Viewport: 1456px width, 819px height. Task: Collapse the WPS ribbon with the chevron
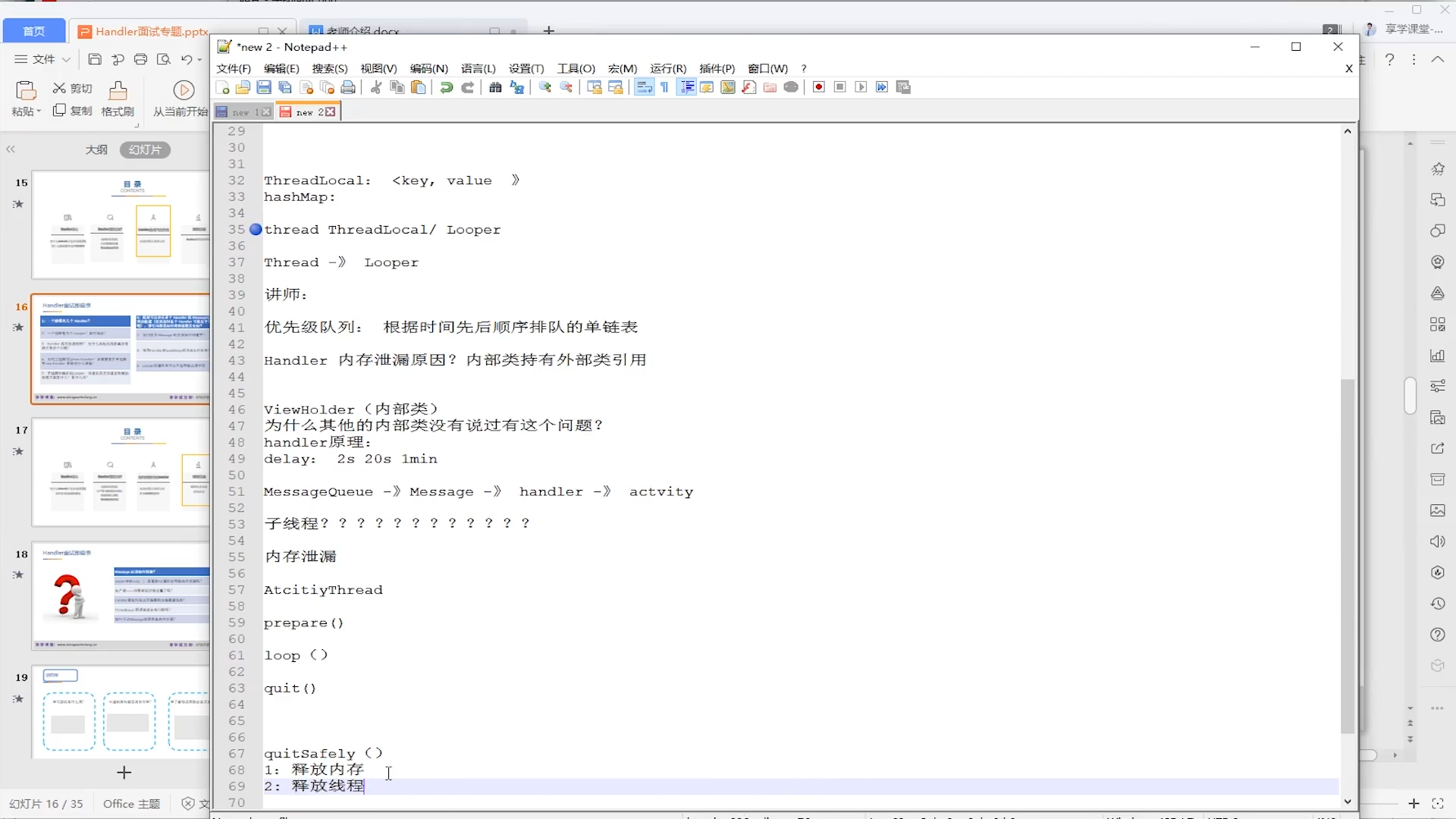[x=1438, y=59]
